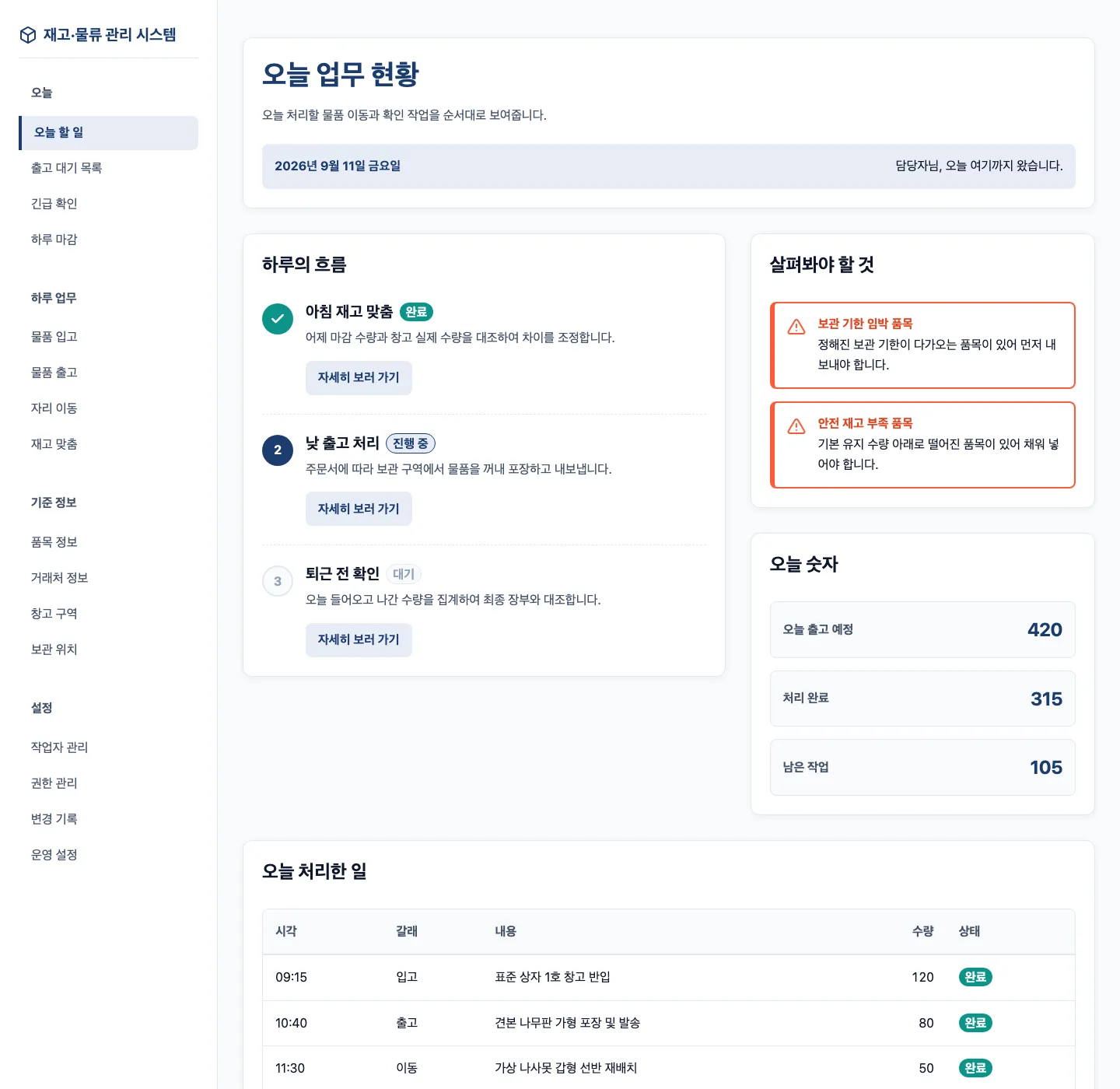Image resolution: width=1120 pixels, height=1089 pixels.
Task: Open the 오늘 출고 예정 420 stat card
Action: pyautogui.click(x=922, y=630)
